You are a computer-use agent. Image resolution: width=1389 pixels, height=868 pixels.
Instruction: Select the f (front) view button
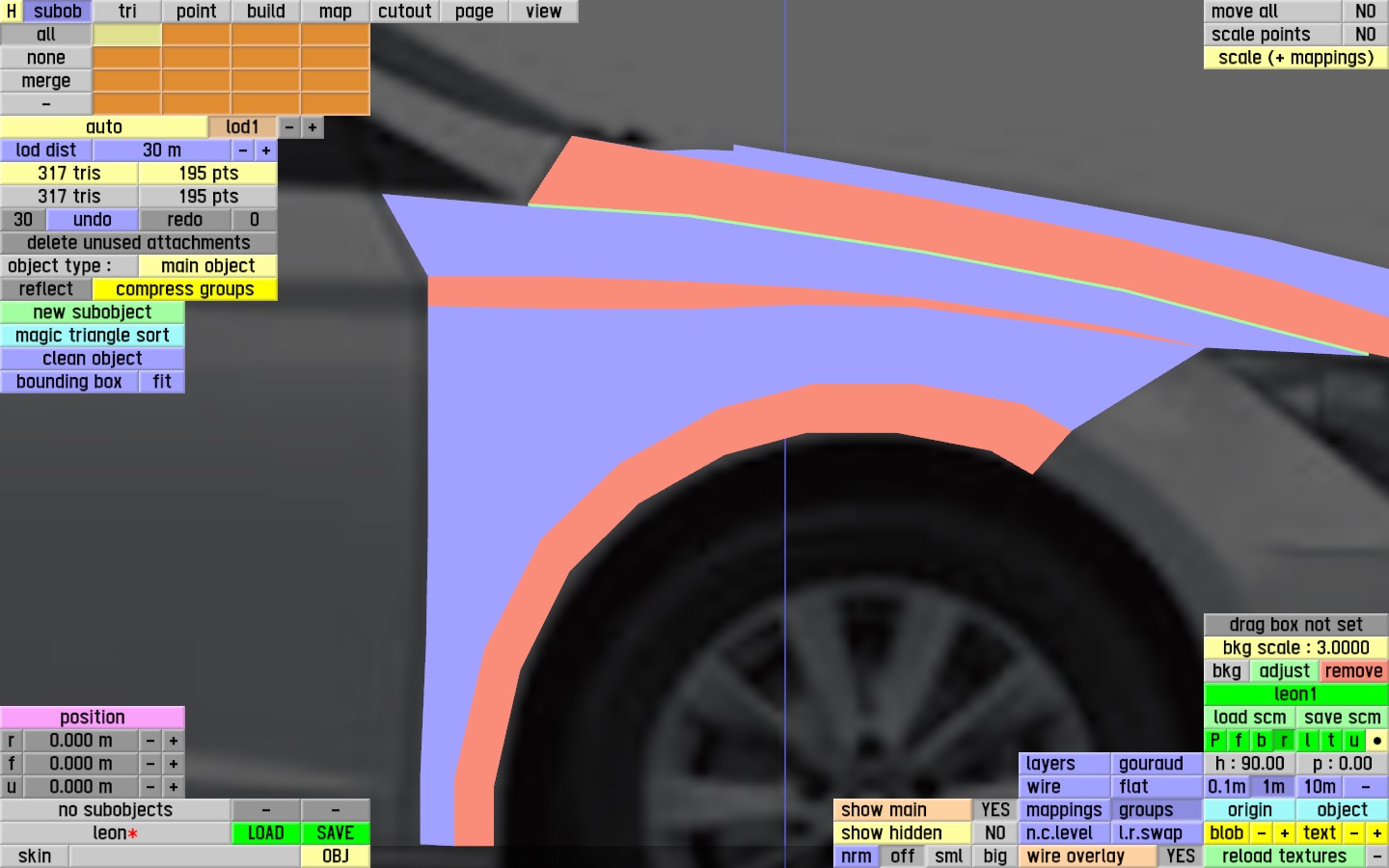coord(1239,741)
